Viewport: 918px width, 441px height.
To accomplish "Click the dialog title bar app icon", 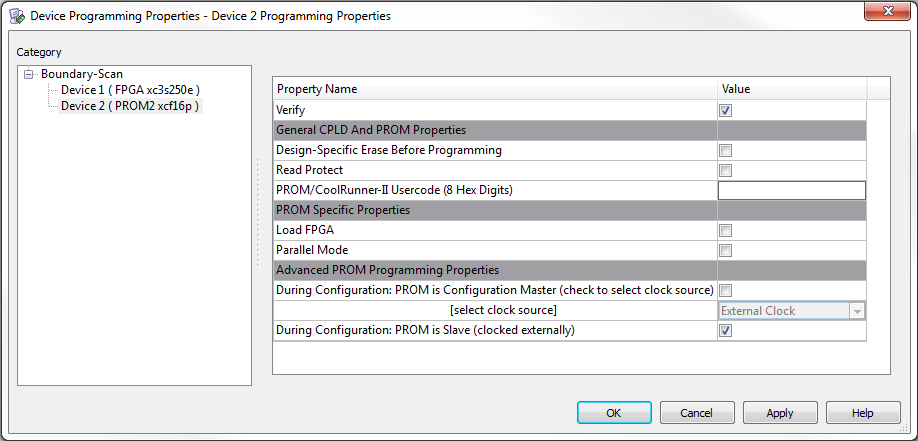I will [17, 16].
